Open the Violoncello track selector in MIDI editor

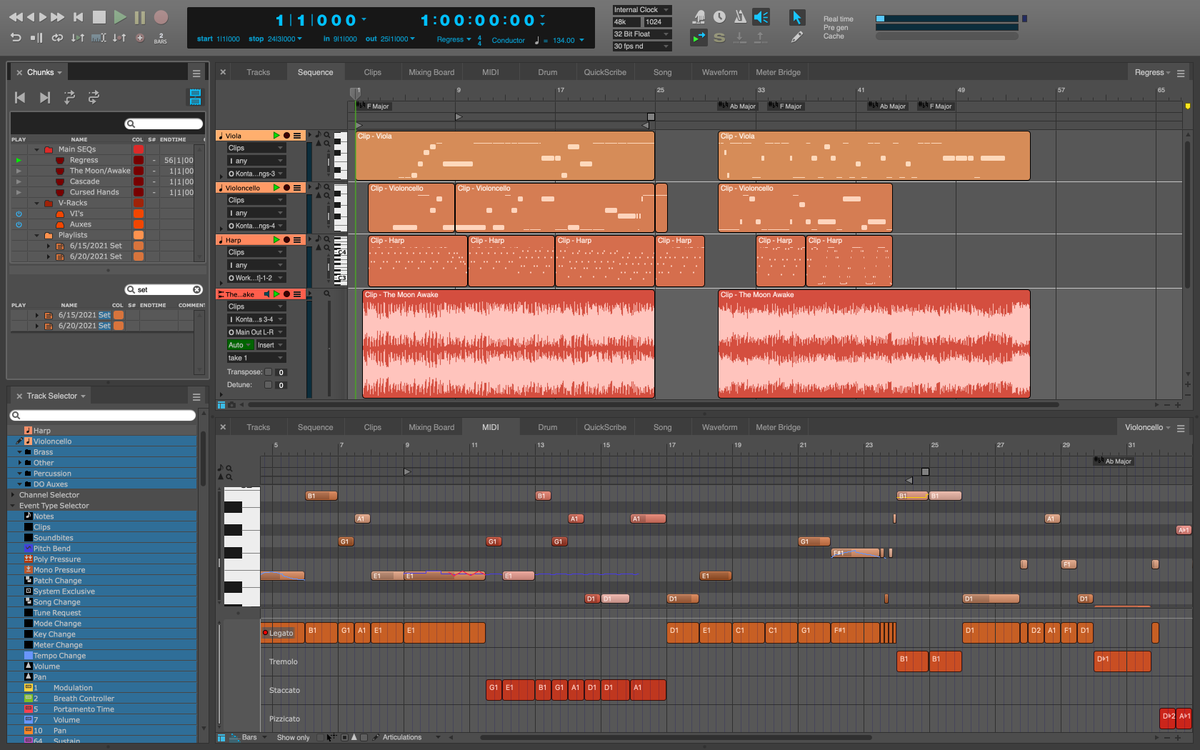(1148, 427)
